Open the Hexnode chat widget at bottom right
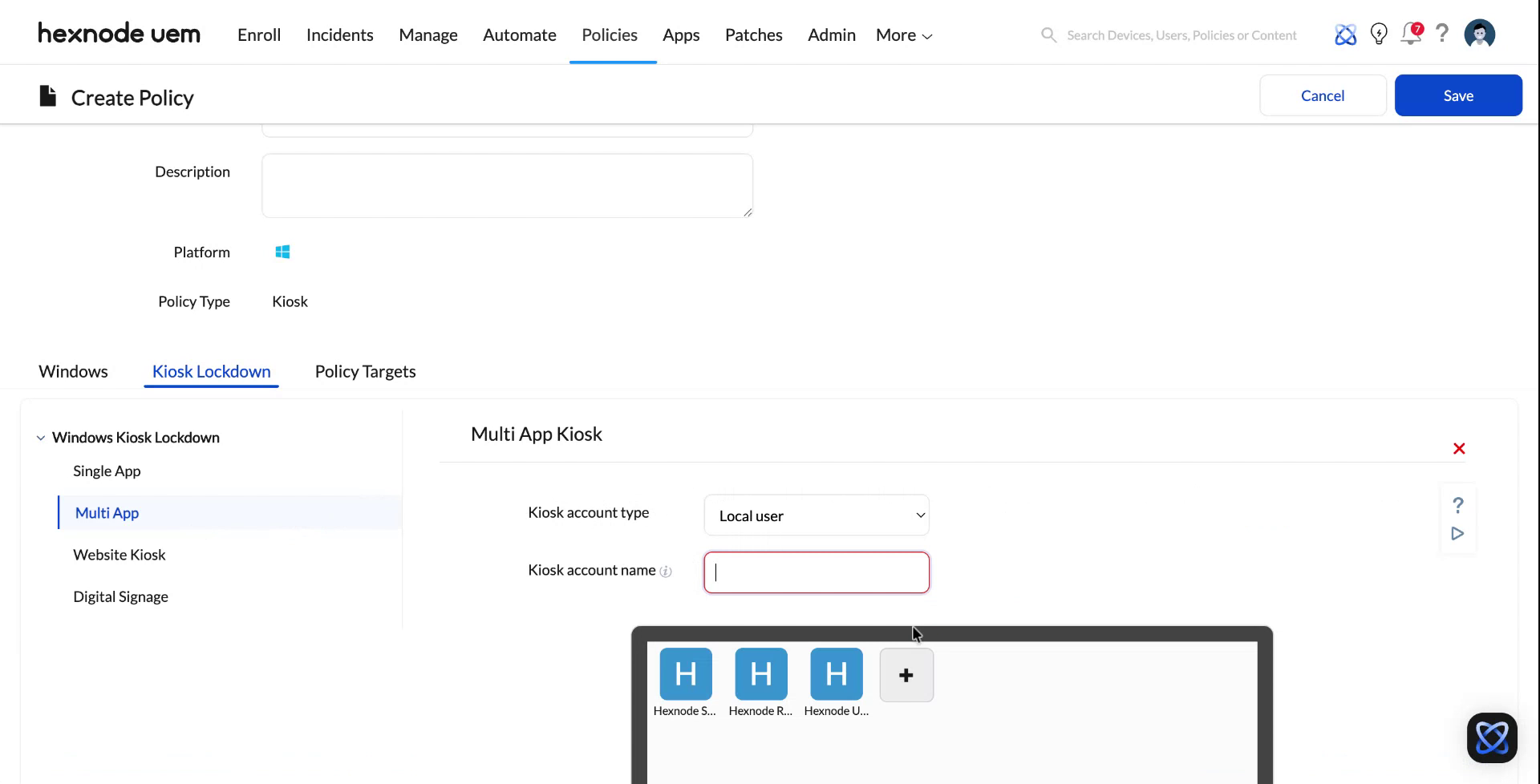Screen dimensions: 1540x784 tap(1492, 737)
